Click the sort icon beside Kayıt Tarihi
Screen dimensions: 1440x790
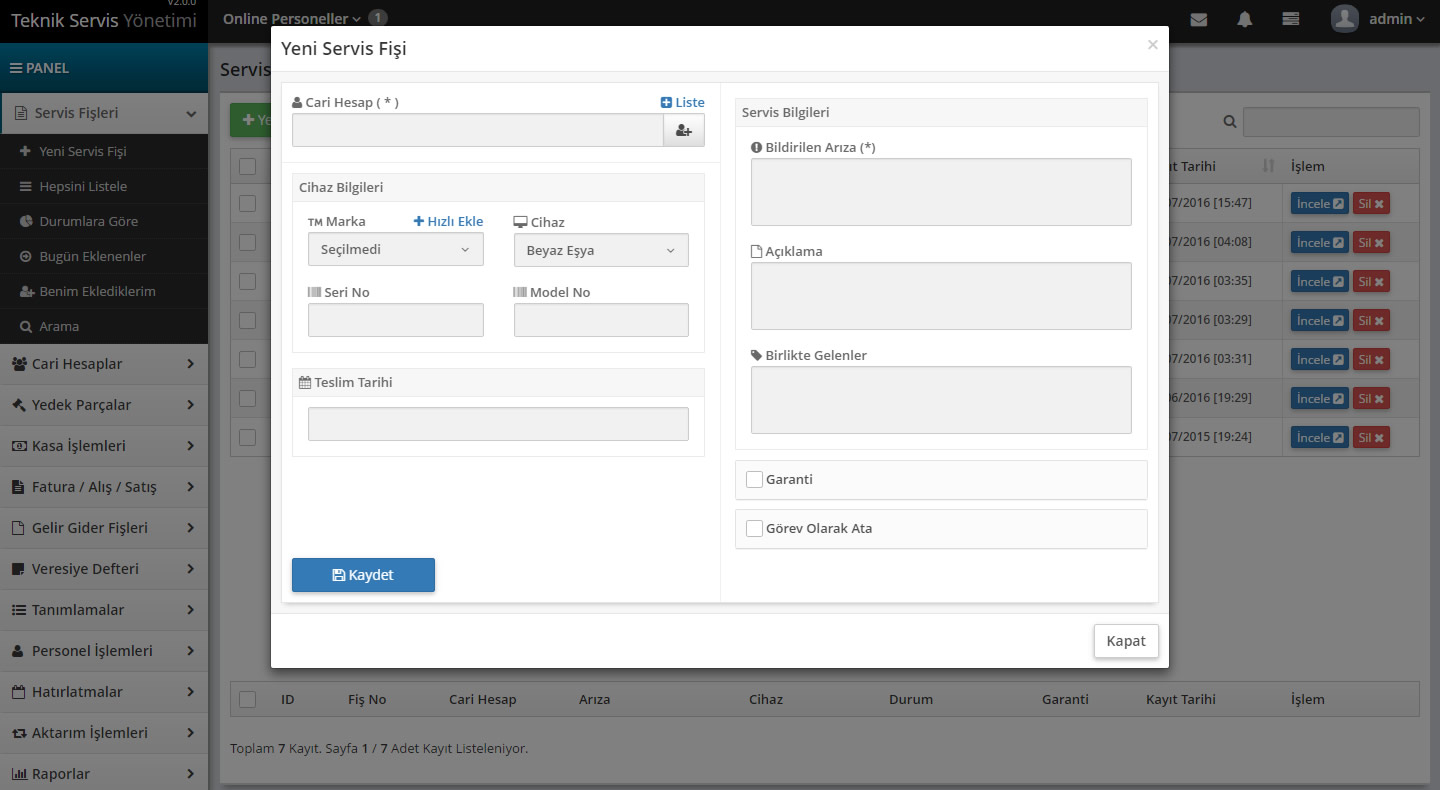1269,166
